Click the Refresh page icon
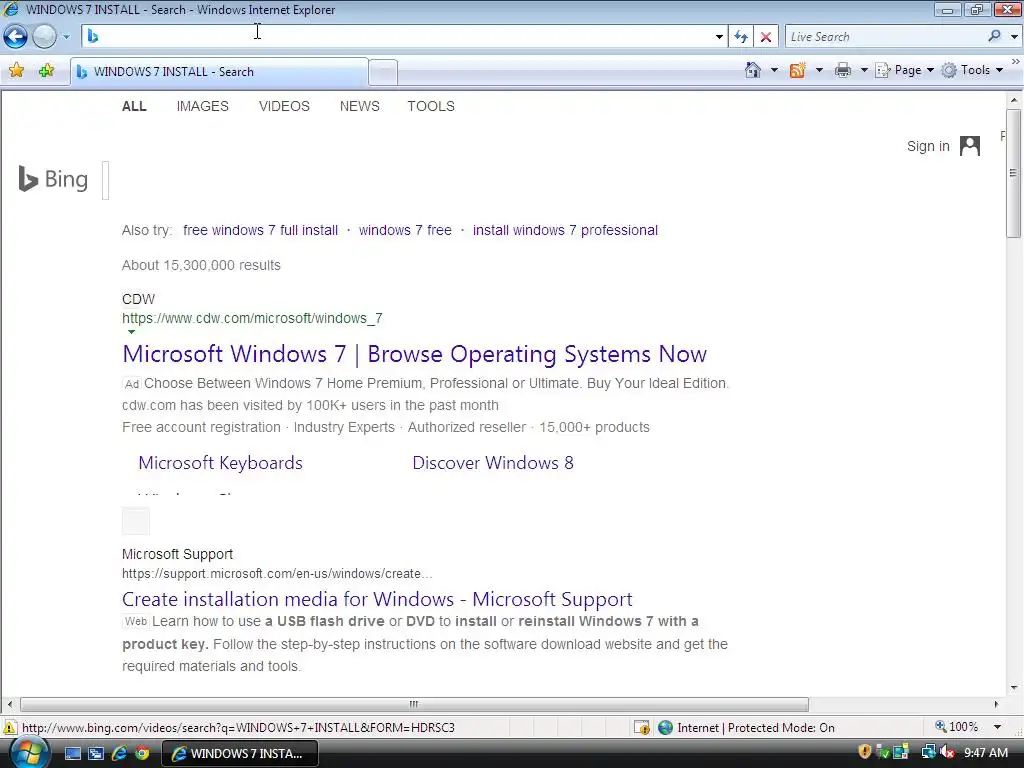Image resolution: width=1024 pixels, height=768 pixels. 741,37
